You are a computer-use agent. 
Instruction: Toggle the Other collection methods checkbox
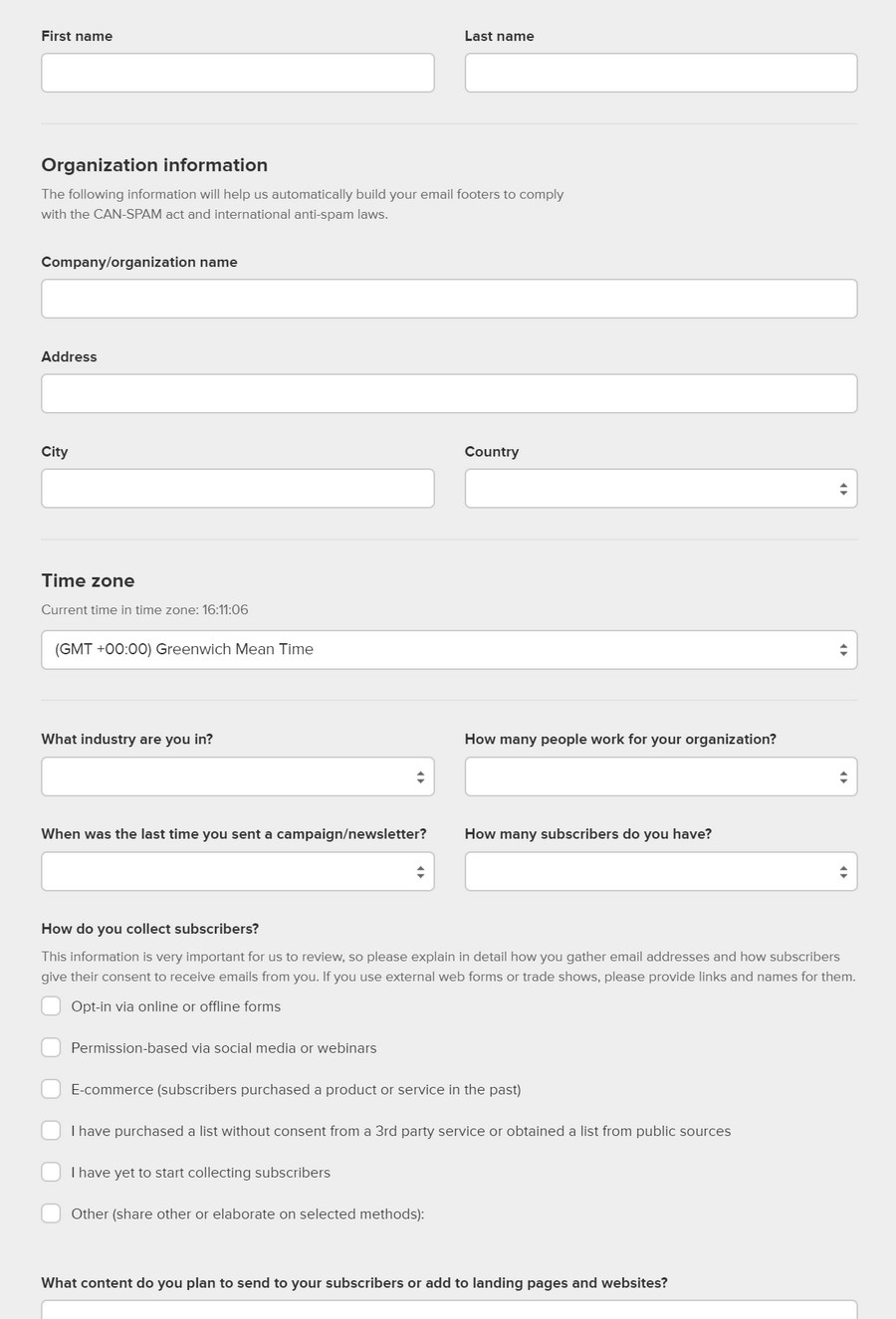(51, 1213)
